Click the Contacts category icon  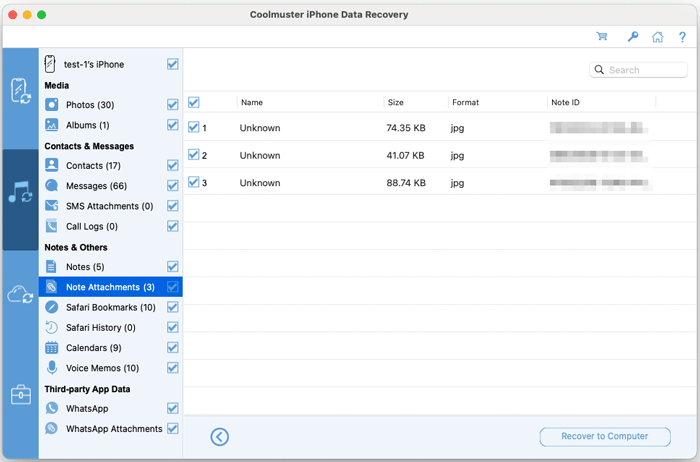pos(51,165)
